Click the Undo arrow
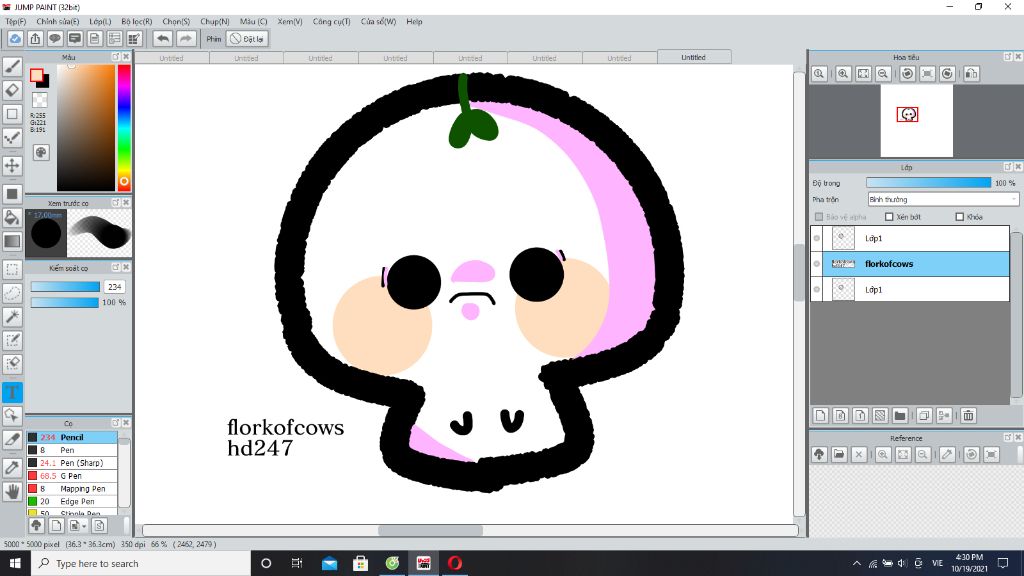Image resolution: width=1024 pixels, height=576 pixels. [x=163, y=39]
